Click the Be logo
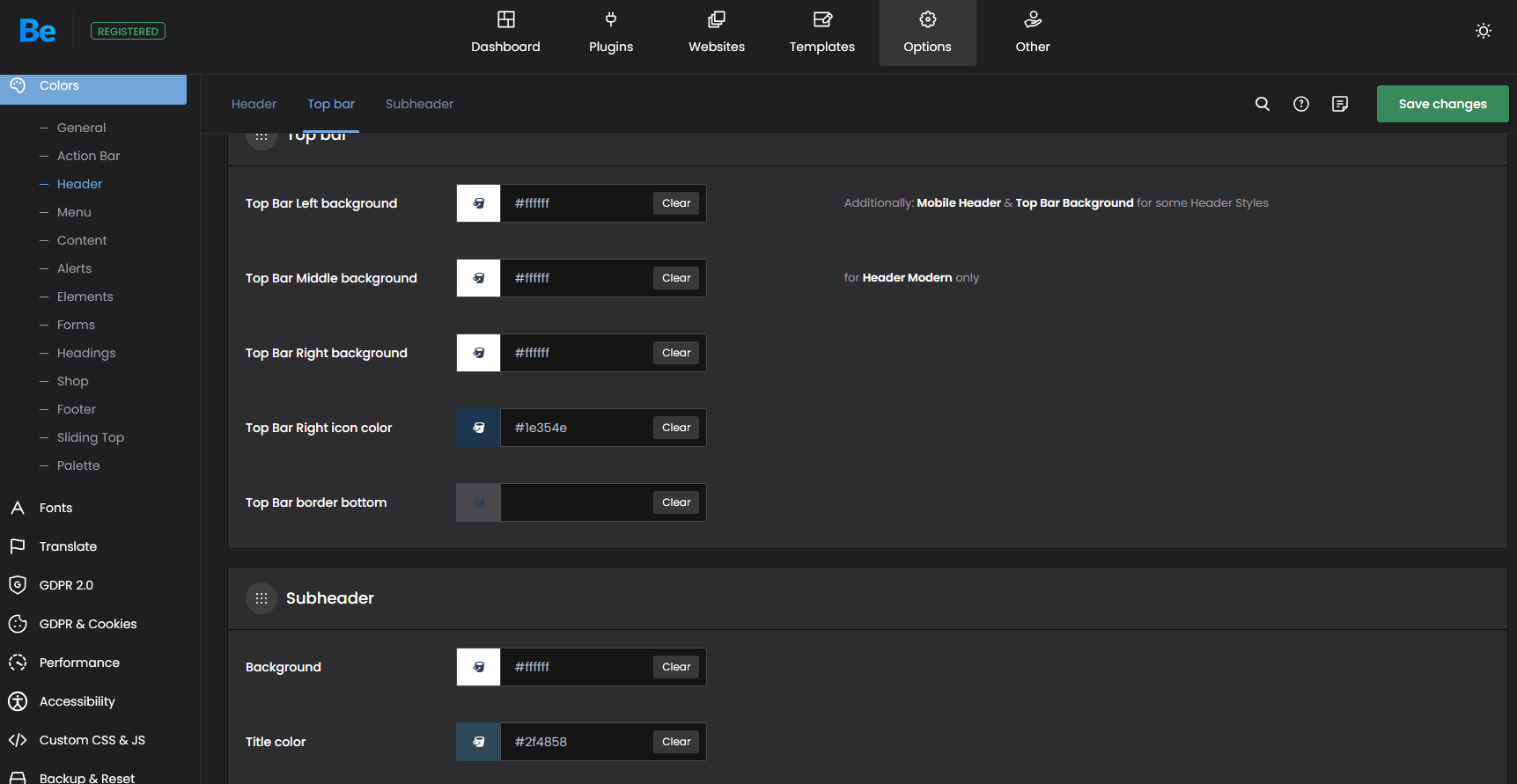Image resolution: width=1517 pixels, height=784 pixels. [38, 32]
